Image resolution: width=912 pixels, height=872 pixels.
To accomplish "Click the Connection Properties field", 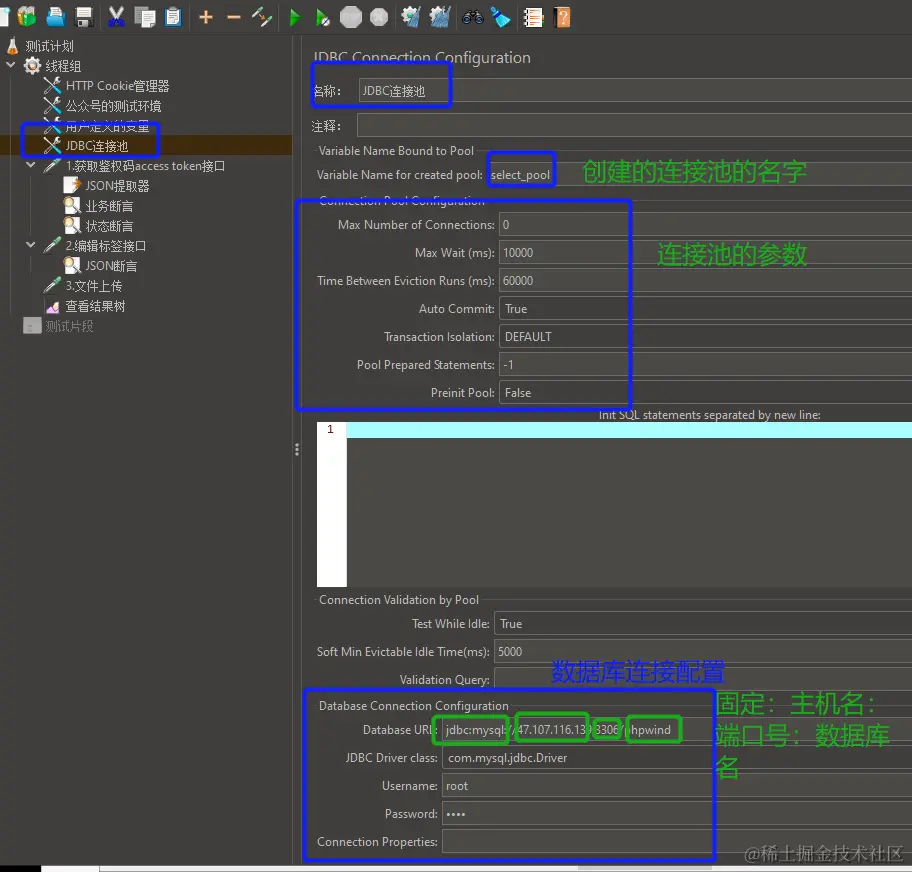I will click(677, 842).
